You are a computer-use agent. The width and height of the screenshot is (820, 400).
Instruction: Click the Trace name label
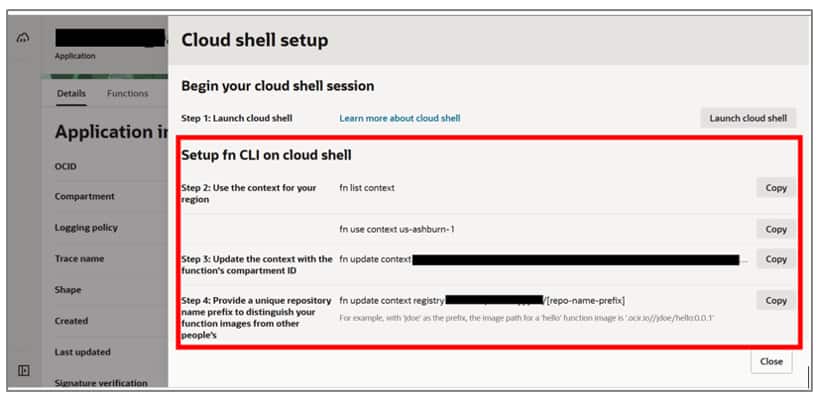[x=80, y=259]
